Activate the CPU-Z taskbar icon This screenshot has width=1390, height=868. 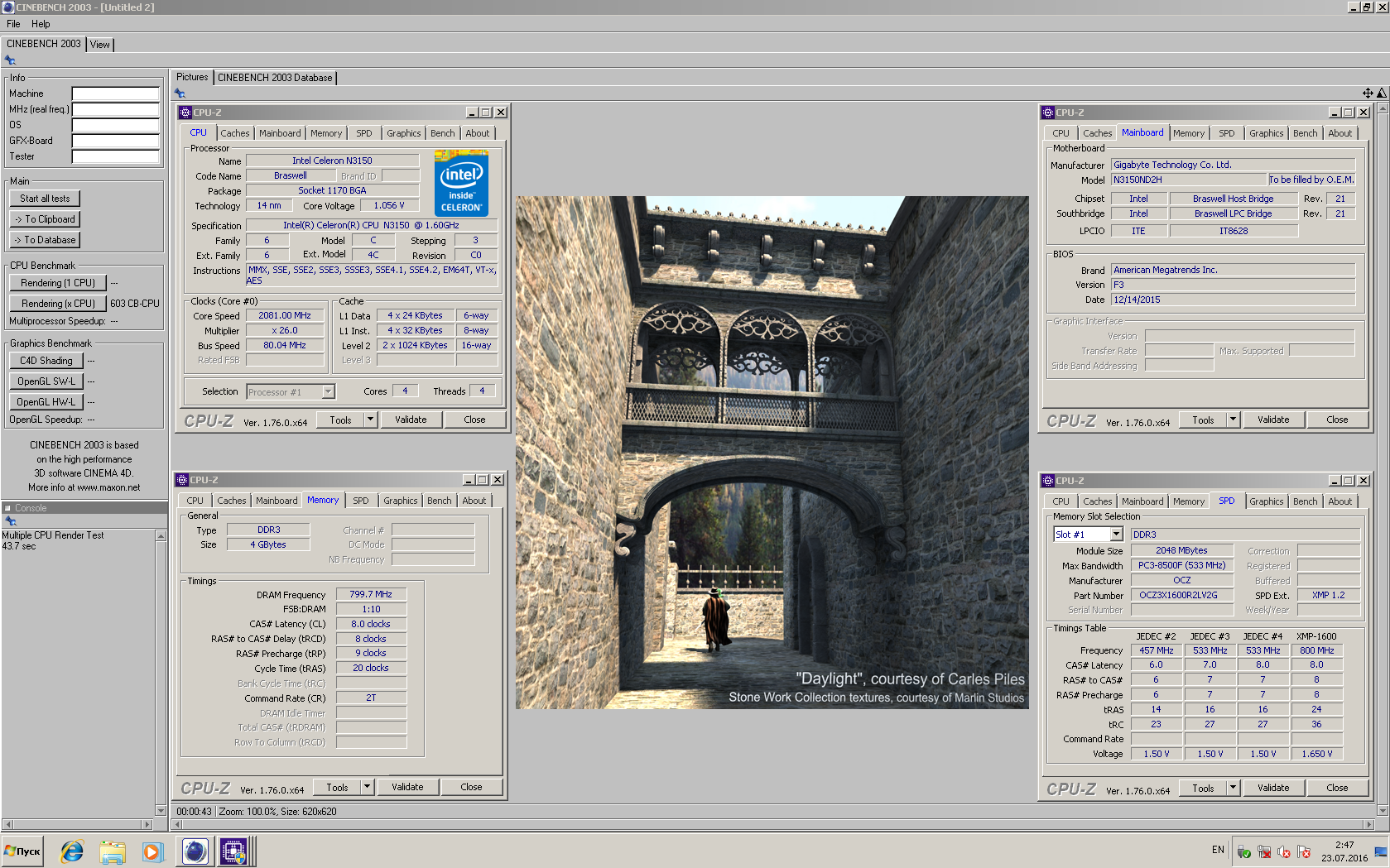coord(234,851)
